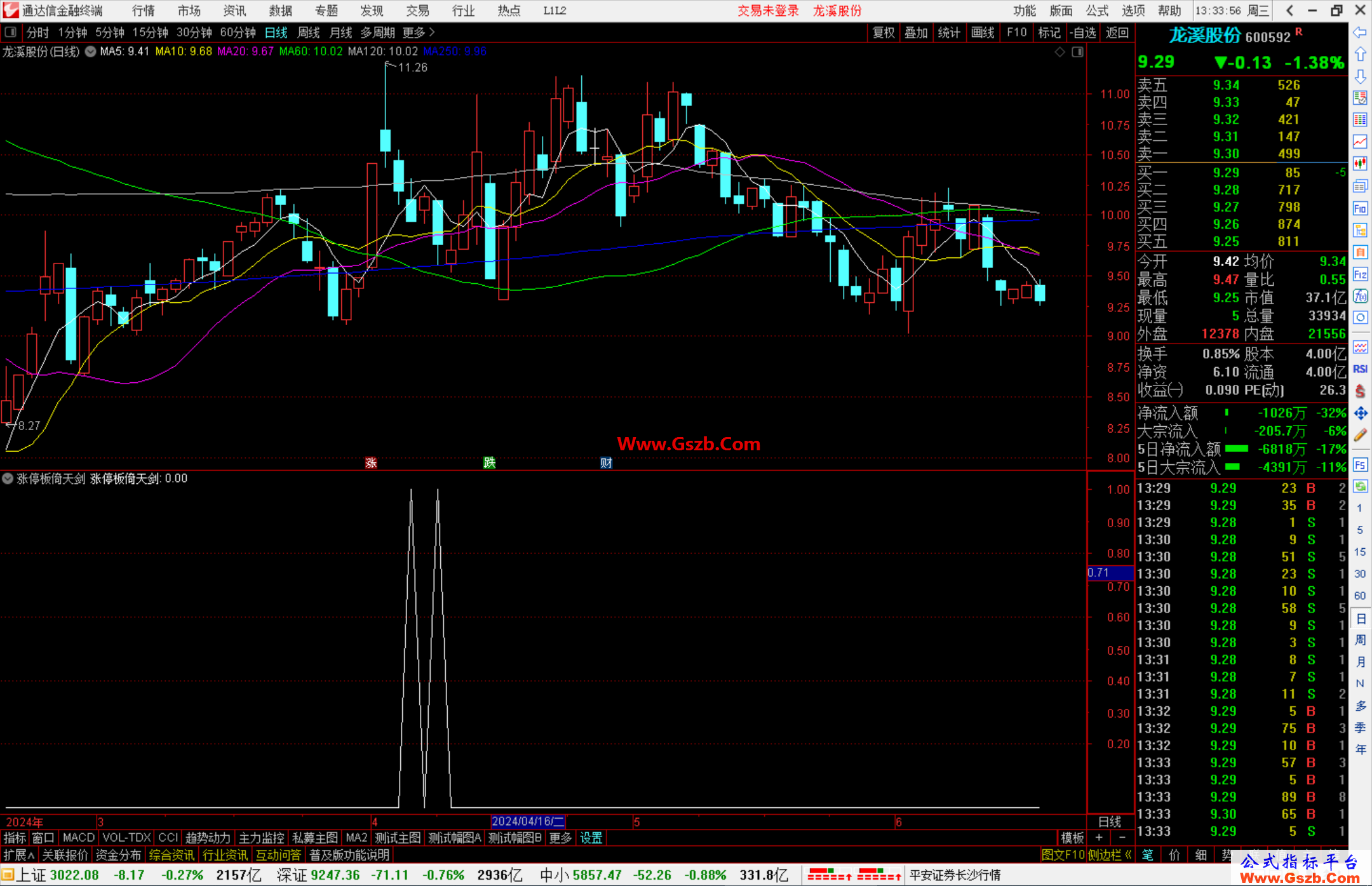Image resolution: width=1372 pixels, height=886 pixels.
Task: Click the 财 marker on the timeline
Action: [606, 462]
